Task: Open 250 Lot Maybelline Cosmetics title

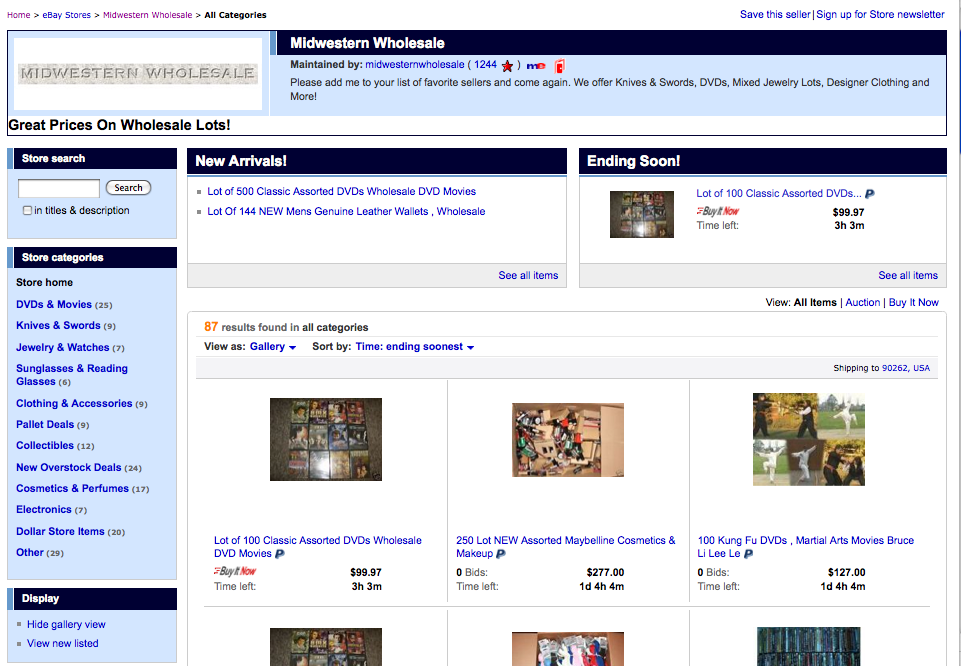Action: coord(565,547)
